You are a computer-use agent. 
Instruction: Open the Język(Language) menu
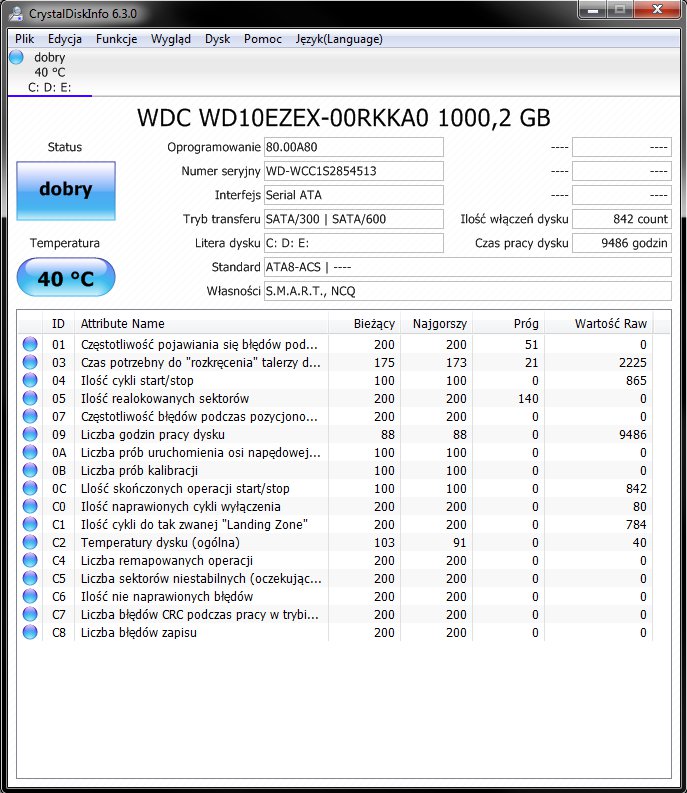coord(339,39)
